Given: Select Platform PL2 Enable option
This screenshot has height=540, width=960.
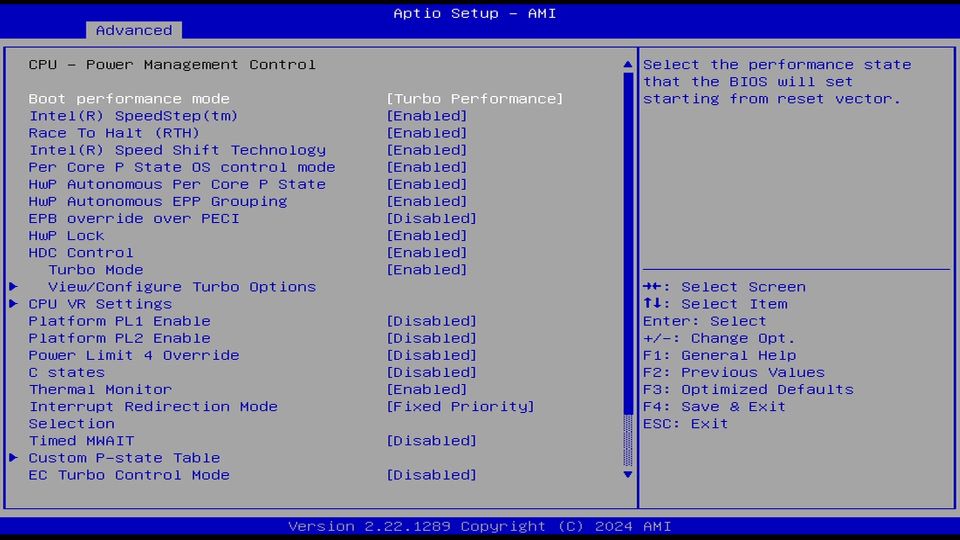Looking at the screenshot, I should (x=119, y=339).
